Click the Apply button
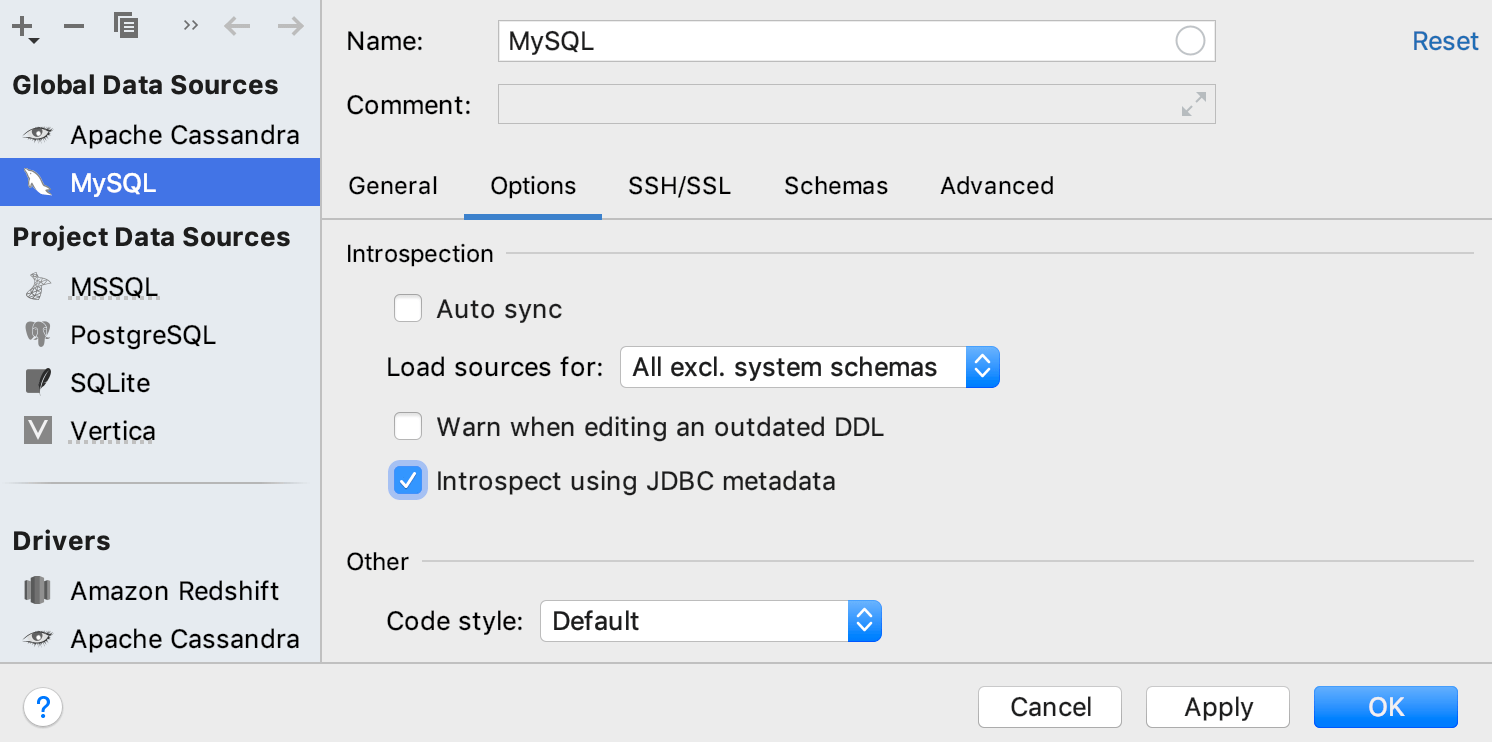The width and height of the screenshot is (1492, 742). (1218, 707)
